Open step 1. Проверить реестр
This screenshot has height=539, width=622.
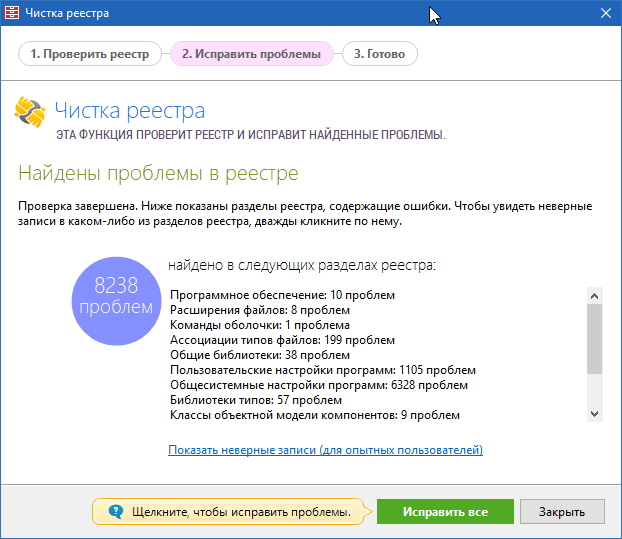[90, 54]
